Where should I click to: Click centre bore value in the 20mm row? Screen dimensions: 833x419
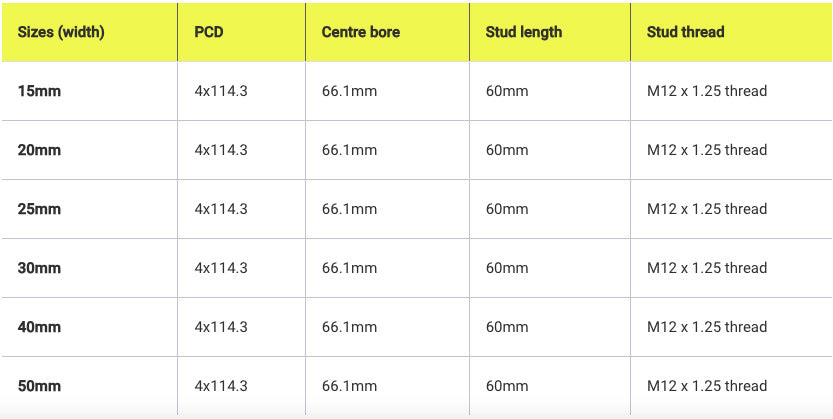coord(349,150)
